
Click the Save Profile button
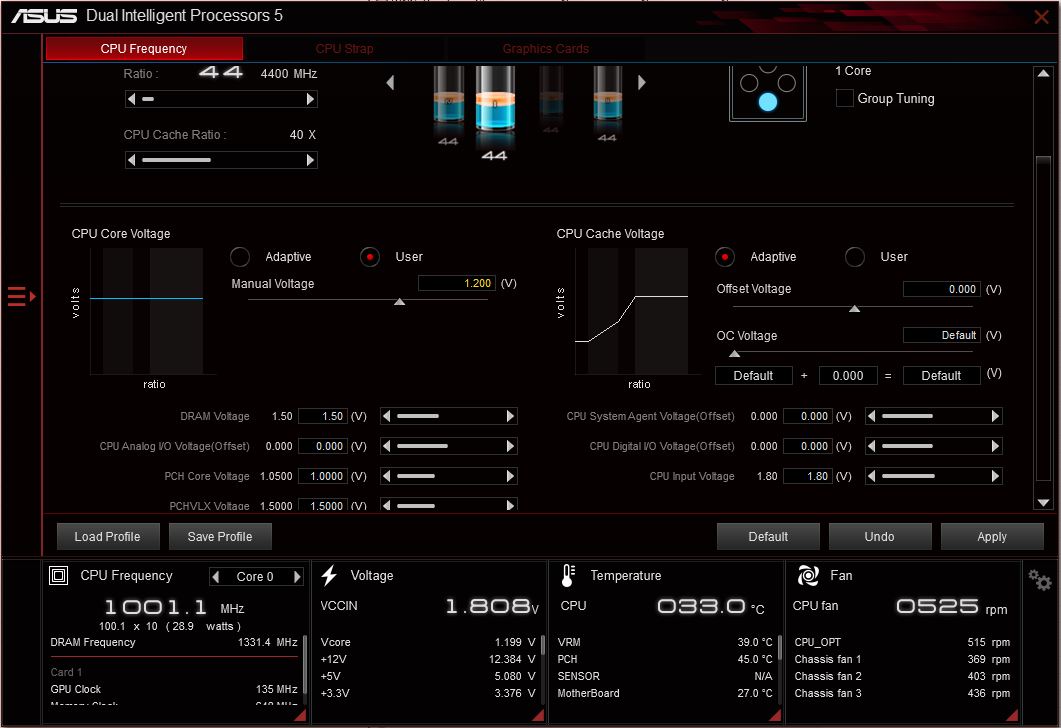[220, 537]
